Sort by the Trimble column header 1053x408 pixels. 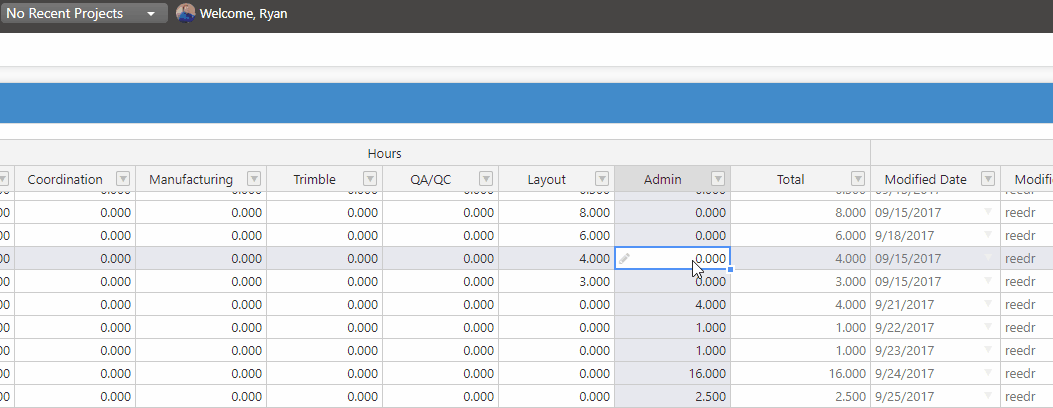[314, 179]
